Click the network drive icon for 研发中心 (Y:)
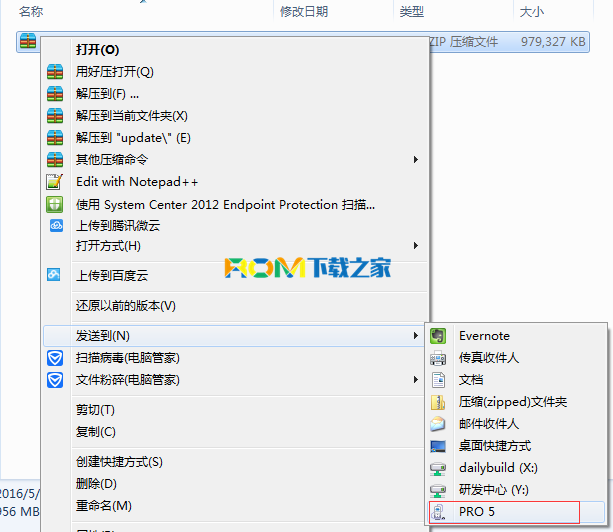This screenshot has height=532, width=613. (x=438, y=490)
